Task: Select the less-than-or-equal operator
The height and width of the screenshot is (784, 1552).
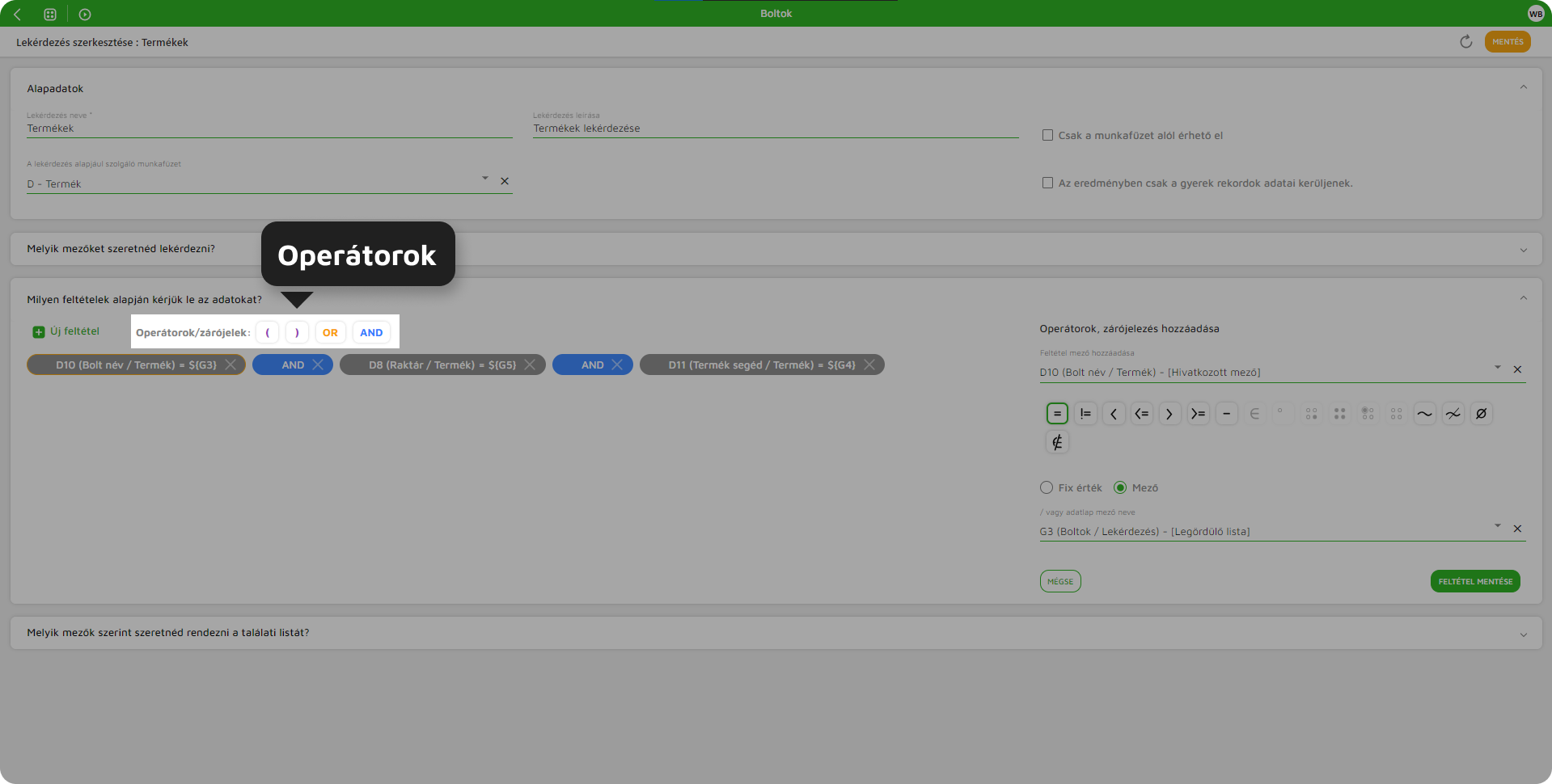Action: click(1142, 414)
